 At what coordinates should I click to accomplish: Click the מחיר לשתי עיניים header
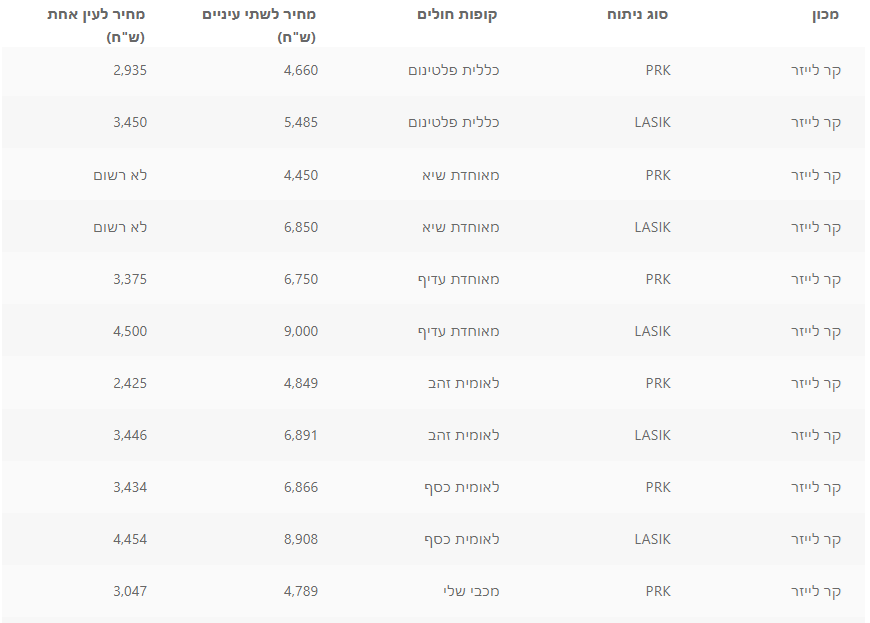(259, 26)
